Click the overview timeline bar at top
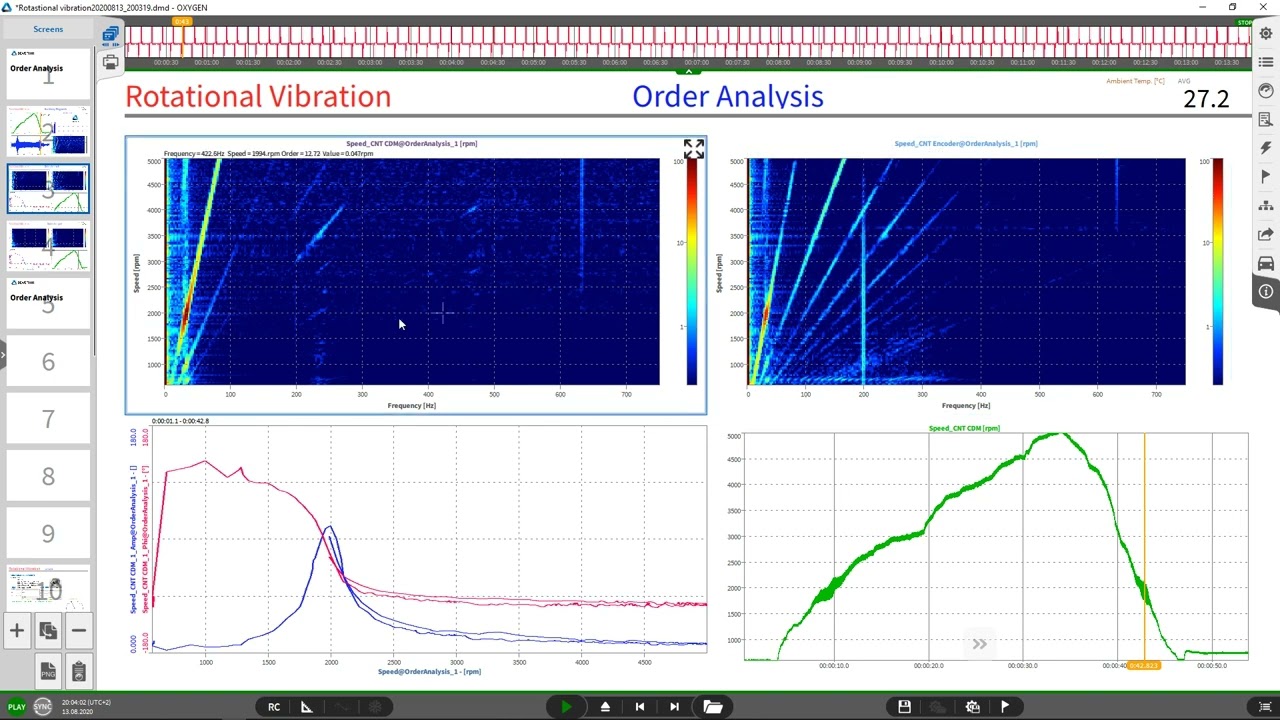1280x720 pixels. point(687,41)
